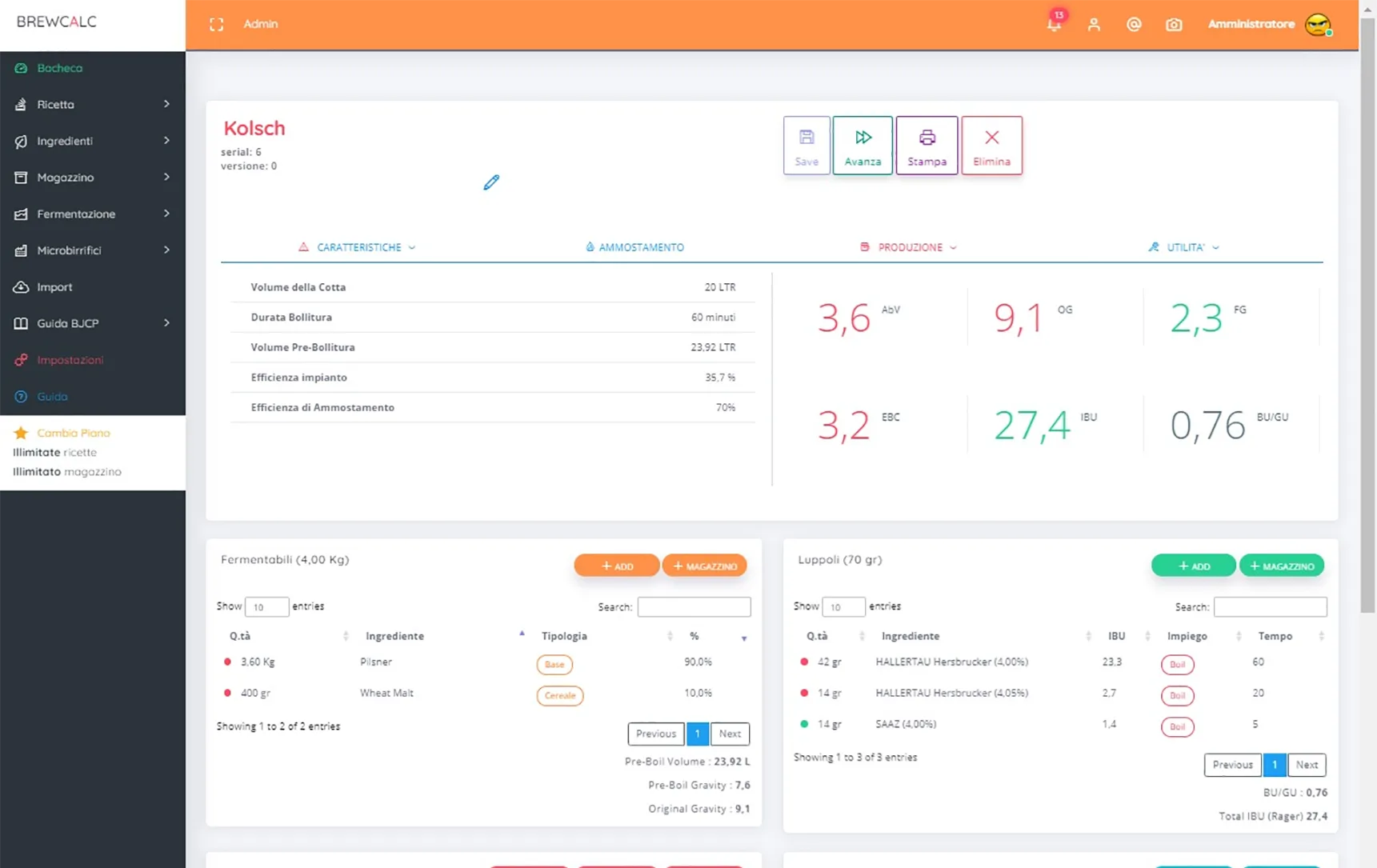This screenshot has height=868, width=1377.
Task: Click the camera icon in header
Action: click(x=1174, y=25)
